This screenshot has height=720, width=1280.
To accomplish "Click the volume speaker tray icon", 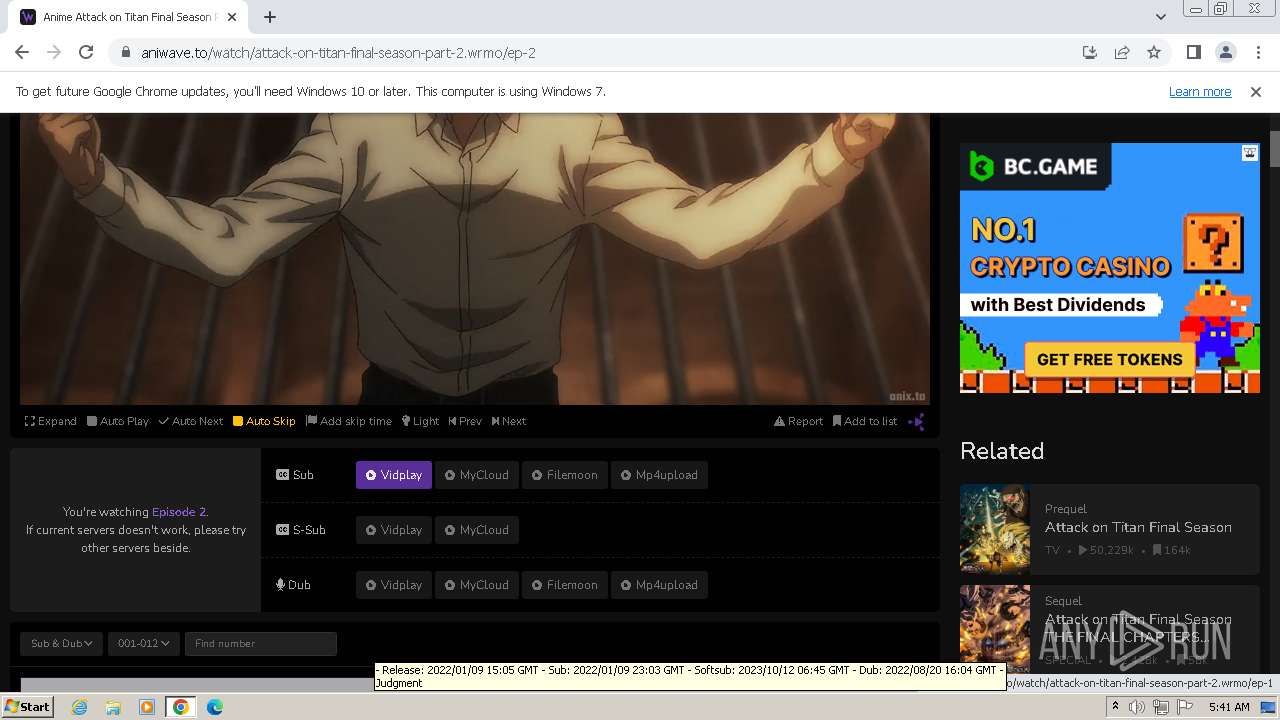I will click(x=1137, y=707).
